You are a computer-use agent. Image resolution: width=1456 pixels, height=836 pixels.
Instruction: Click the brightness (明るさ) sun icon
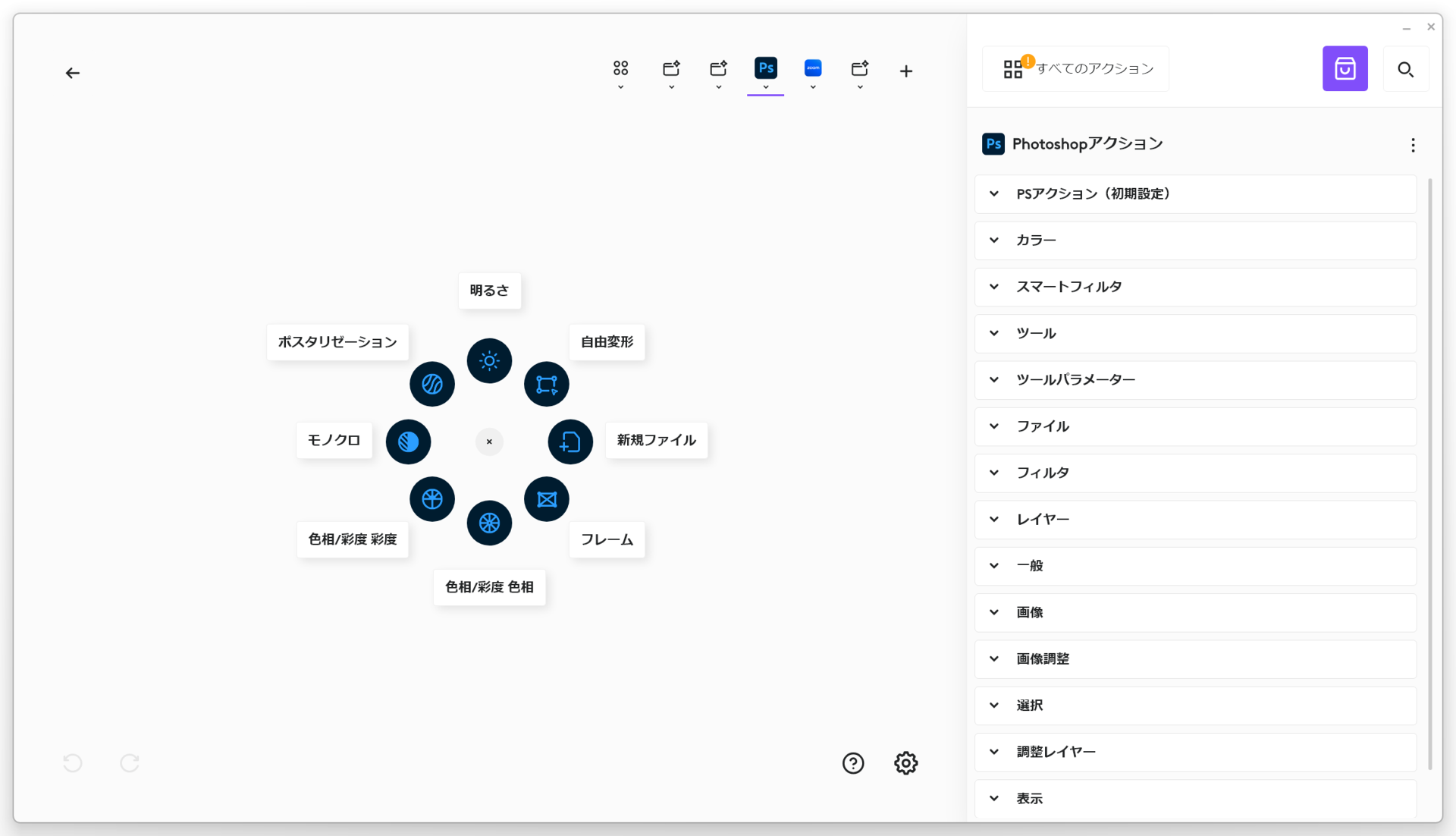489,360
